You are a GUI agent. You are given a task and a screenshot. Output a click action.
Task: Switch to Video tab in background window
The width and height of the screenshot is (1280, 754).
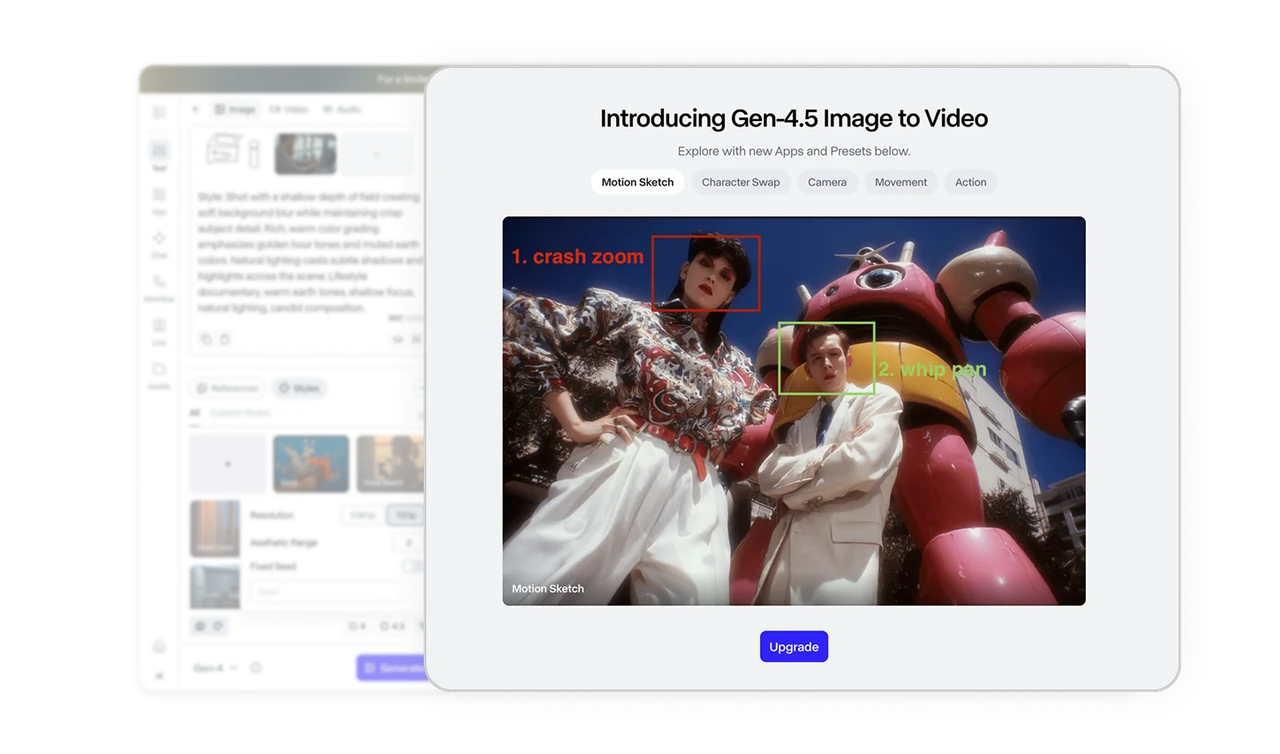click(289, 109)
